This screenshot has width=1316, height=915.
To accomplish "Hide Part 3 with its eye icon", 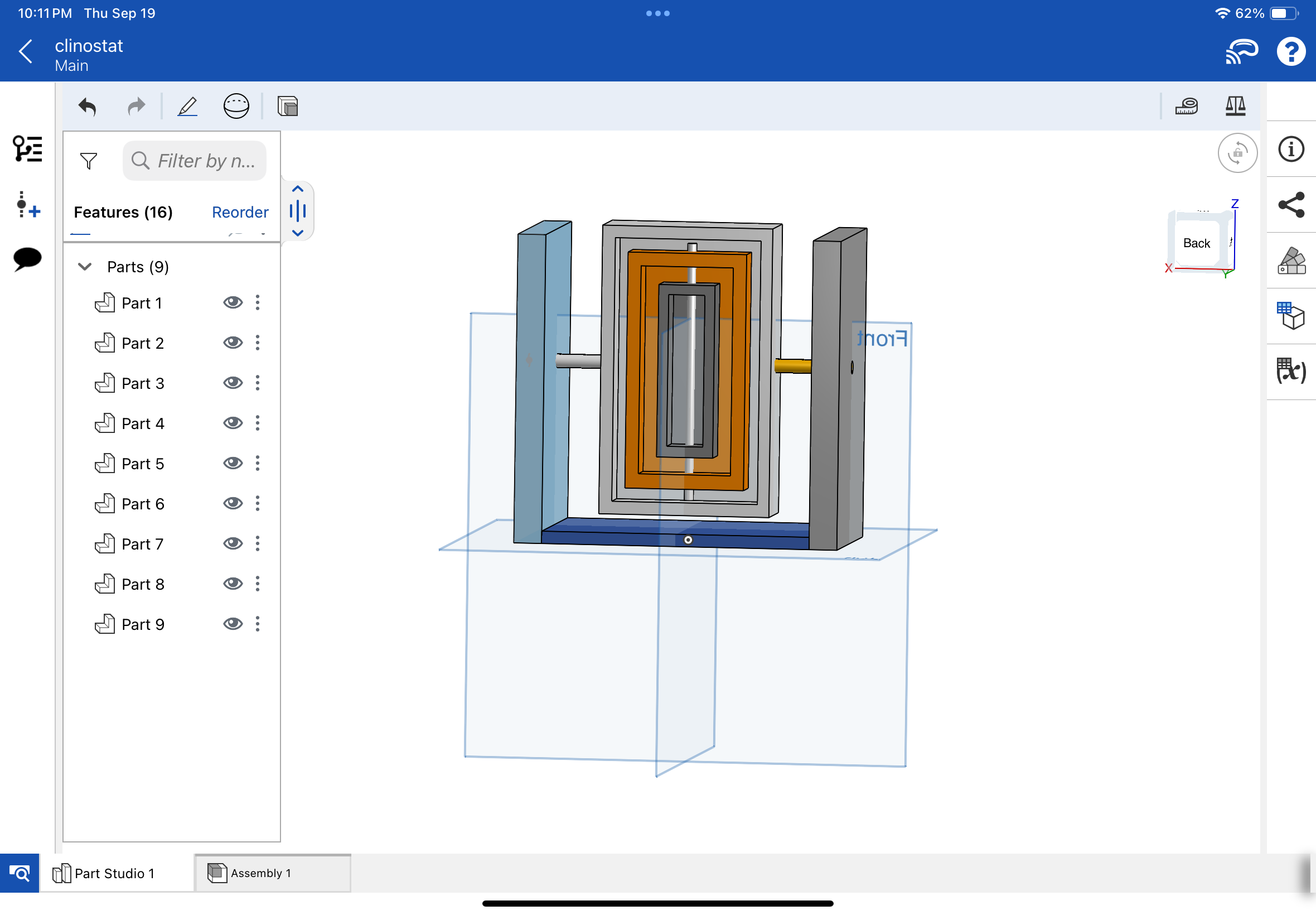I will click(233, 383).
